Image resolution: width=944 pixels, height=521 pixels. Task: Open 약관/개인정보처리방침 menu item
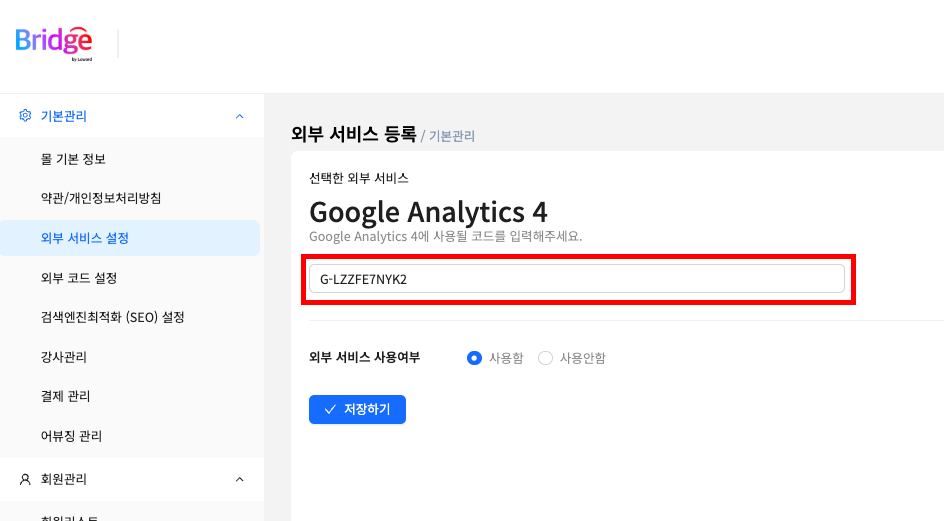pyautogui.click(x=101, y=198)
